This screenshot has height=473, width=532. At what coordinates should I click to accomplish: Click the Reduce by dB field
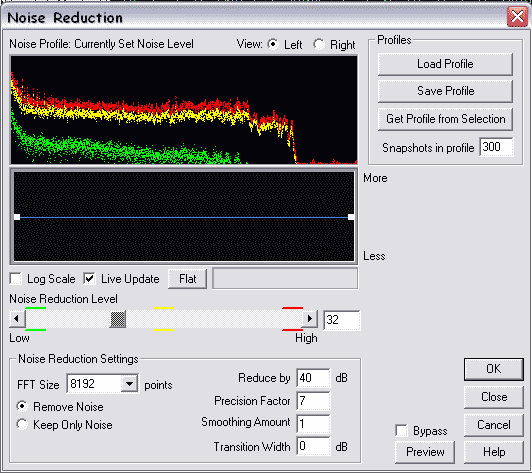click(313, 378)
